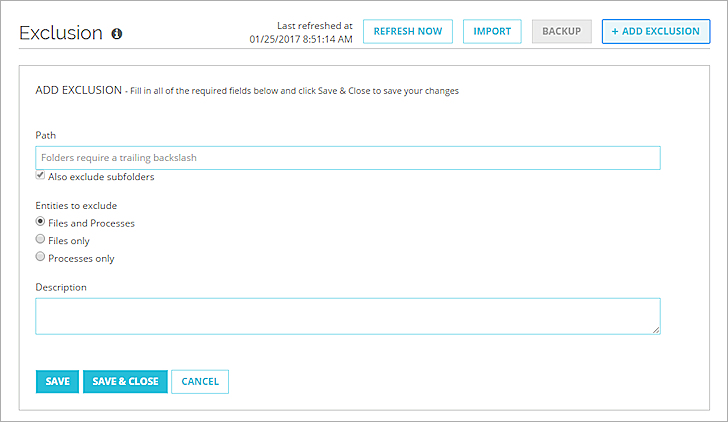
Task: Toggle the Also exclude subfolders checkbox
Action: 40,176
